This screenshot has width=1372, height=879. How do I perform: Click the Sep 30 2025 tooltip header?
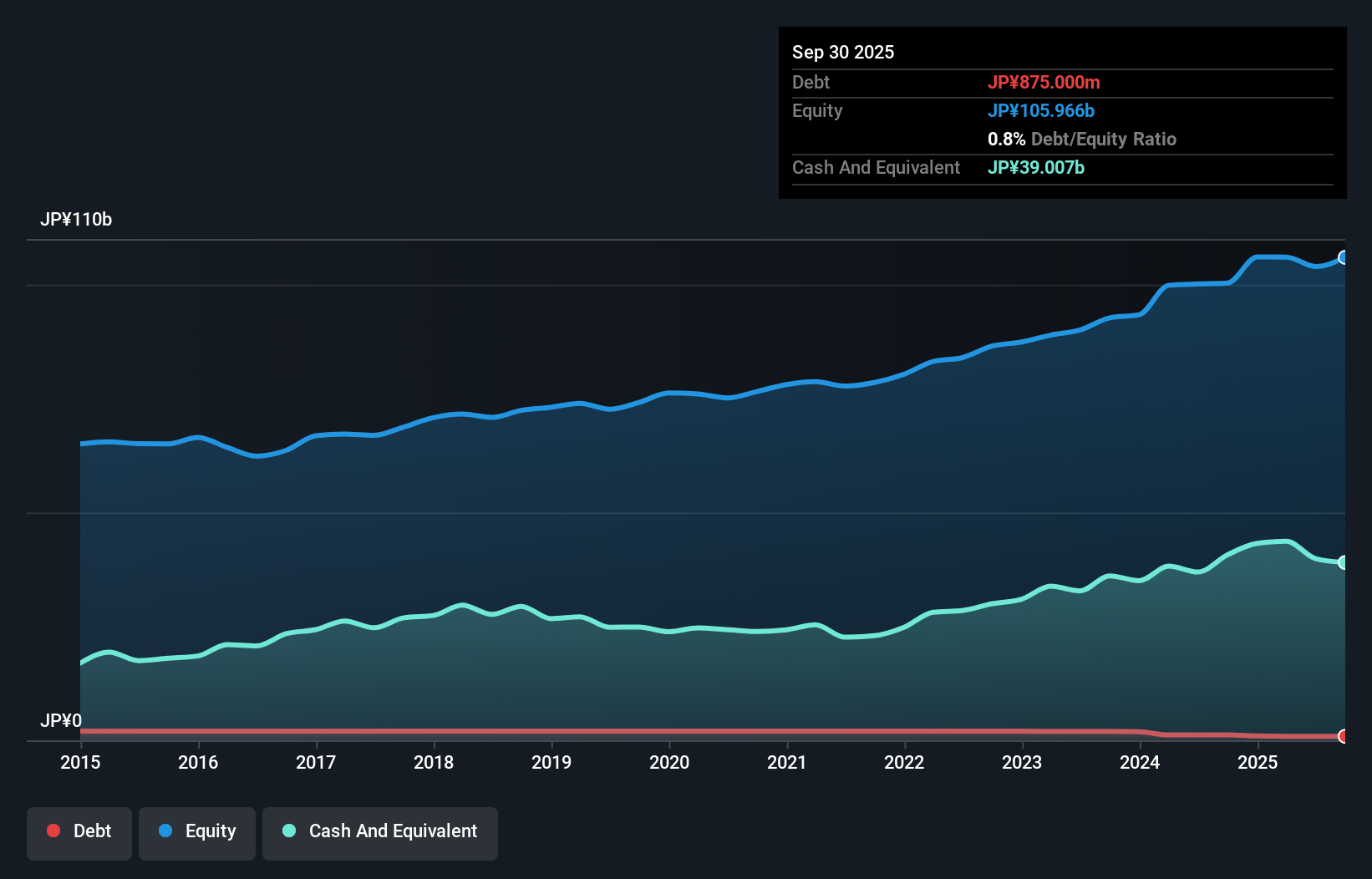click(x=843, y=52)
